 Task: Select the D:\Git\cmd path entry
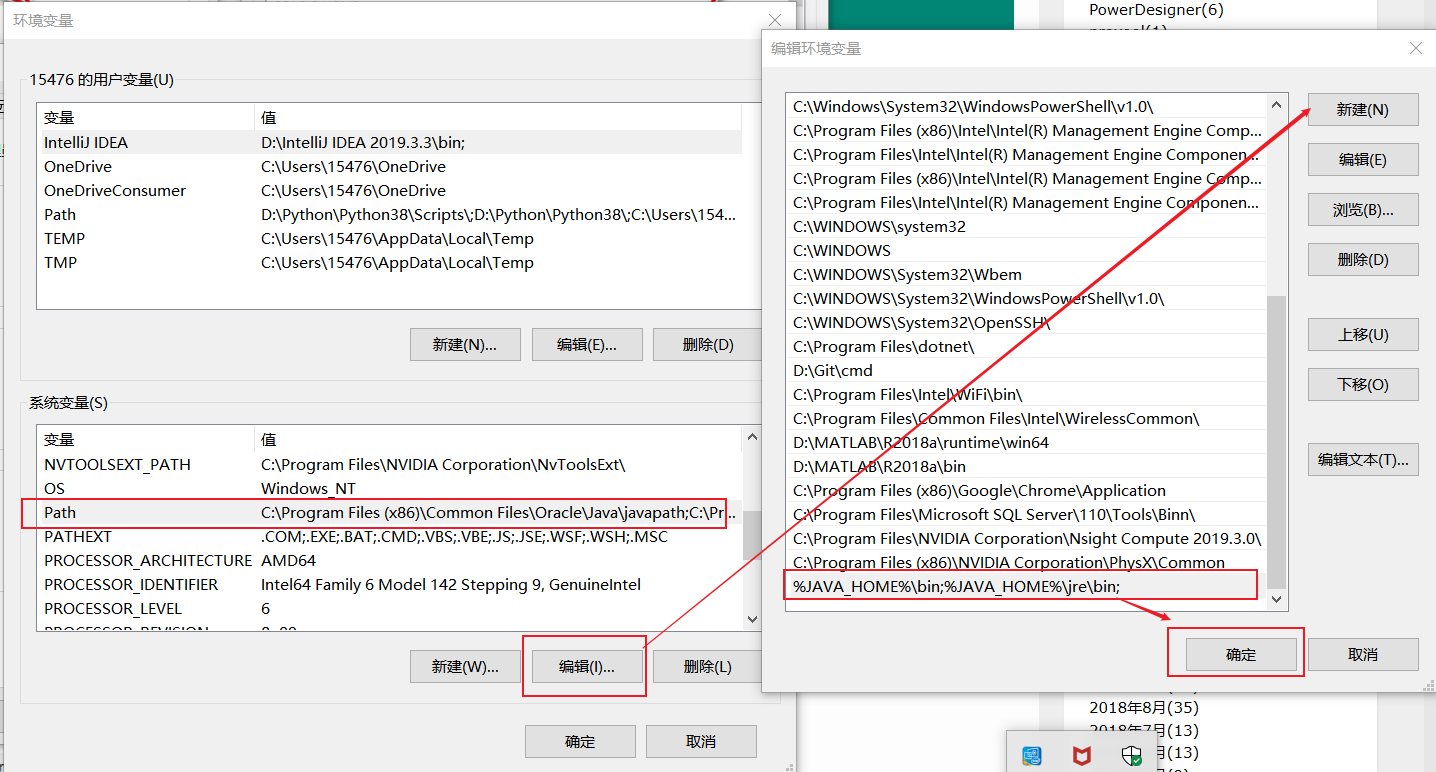click(1026, 371)
